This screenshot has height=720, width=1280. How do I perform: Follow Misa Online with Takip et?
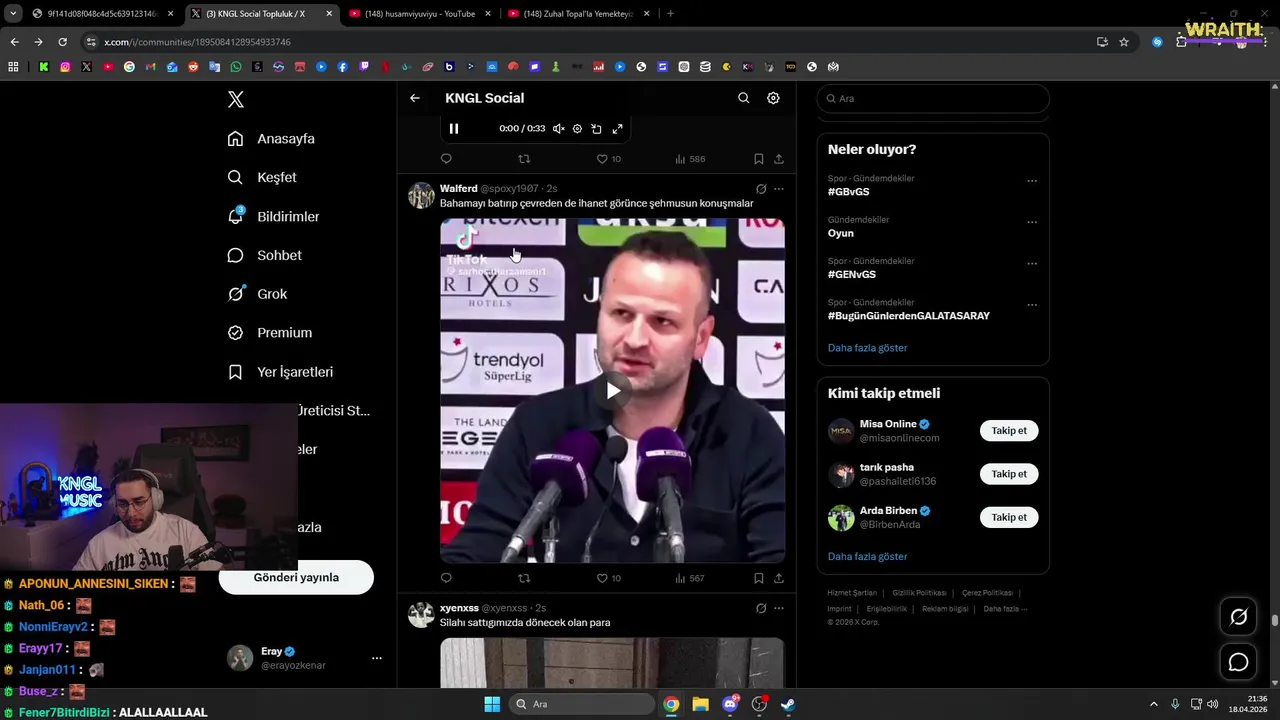coord(1009,431)
